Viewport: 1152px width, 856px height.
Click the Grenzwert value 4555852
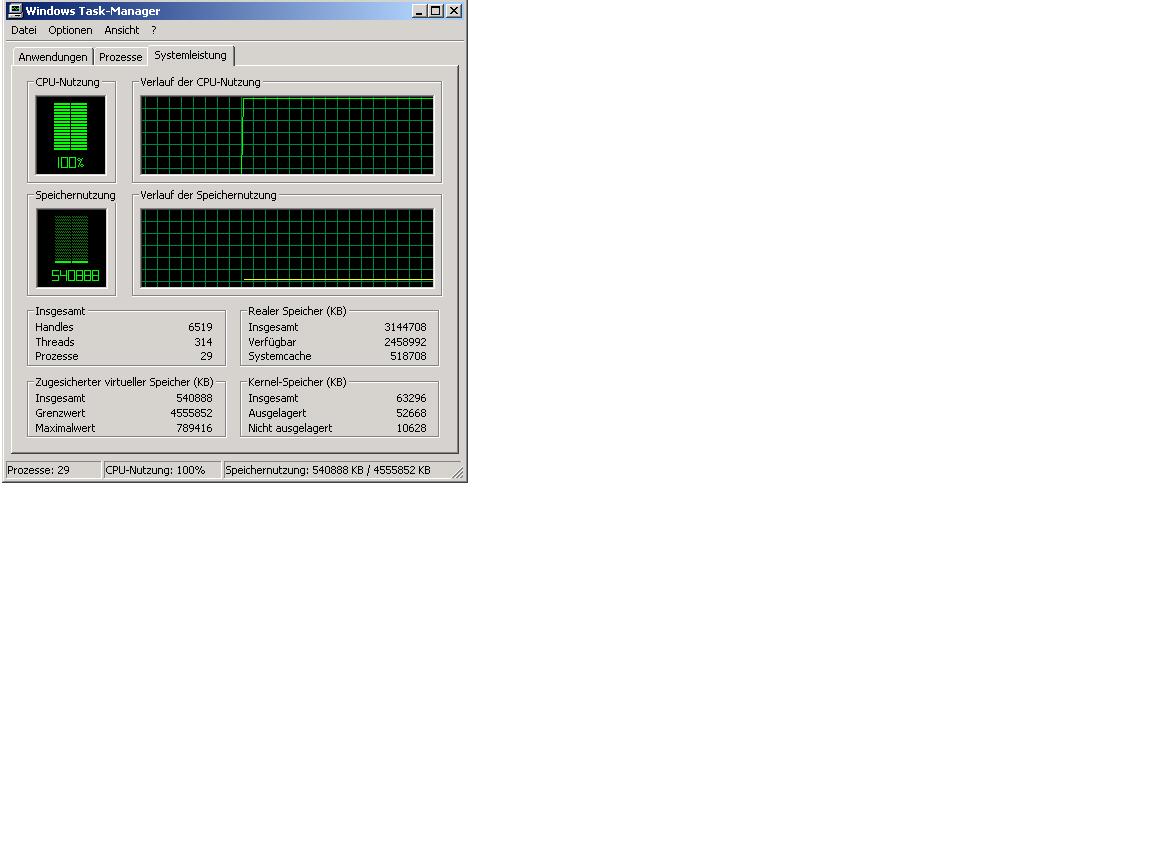point(191,413)
